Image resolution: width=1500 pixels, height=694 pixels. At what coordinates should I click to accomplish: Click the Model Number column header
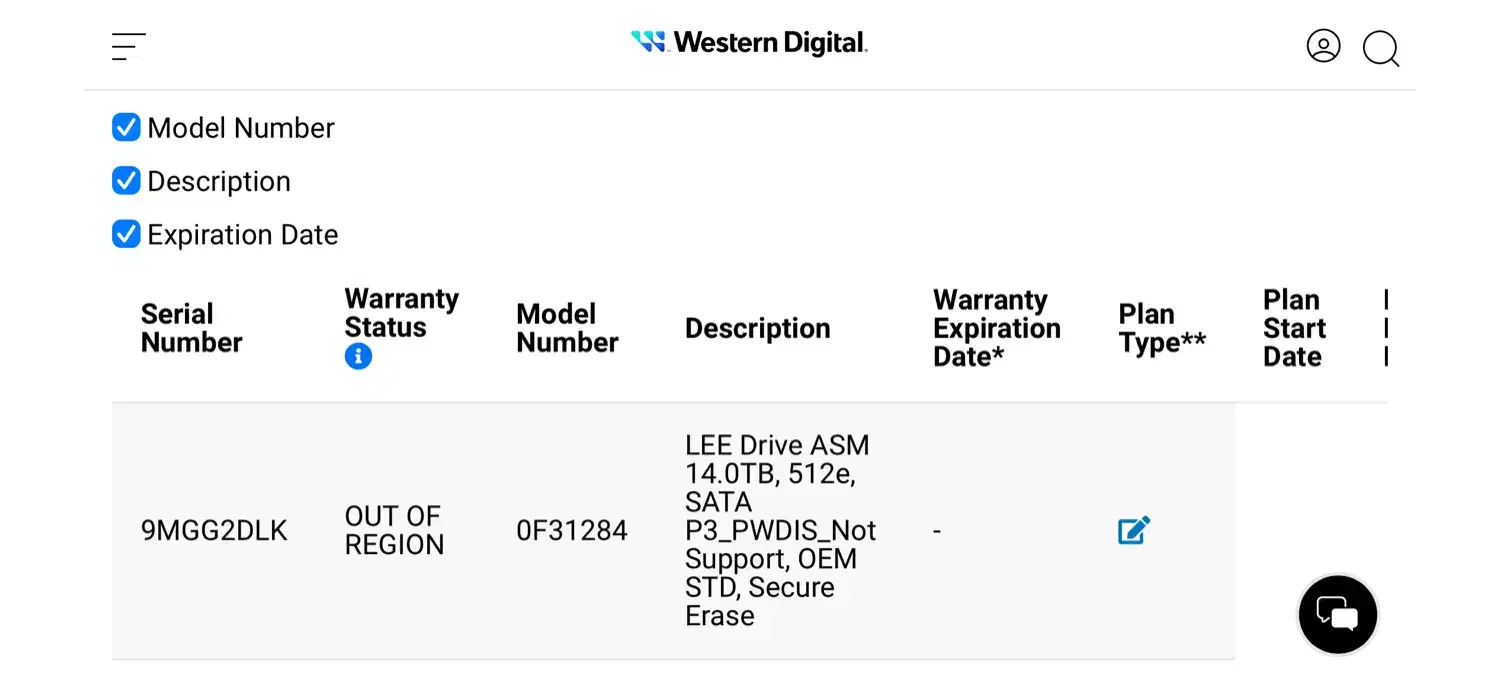pyautogui.click(x=567, y=328)
